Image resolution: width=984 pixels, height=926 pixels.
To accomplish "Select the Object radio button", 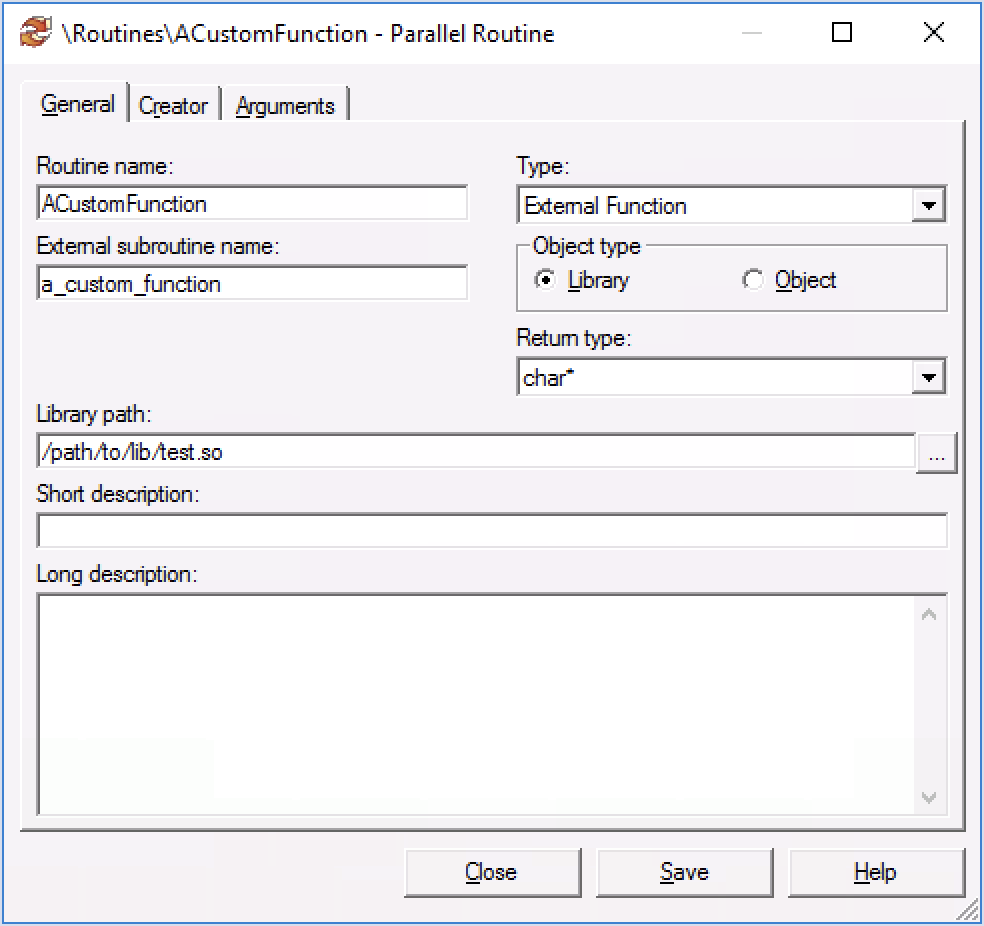I will (x=753, y=281).
